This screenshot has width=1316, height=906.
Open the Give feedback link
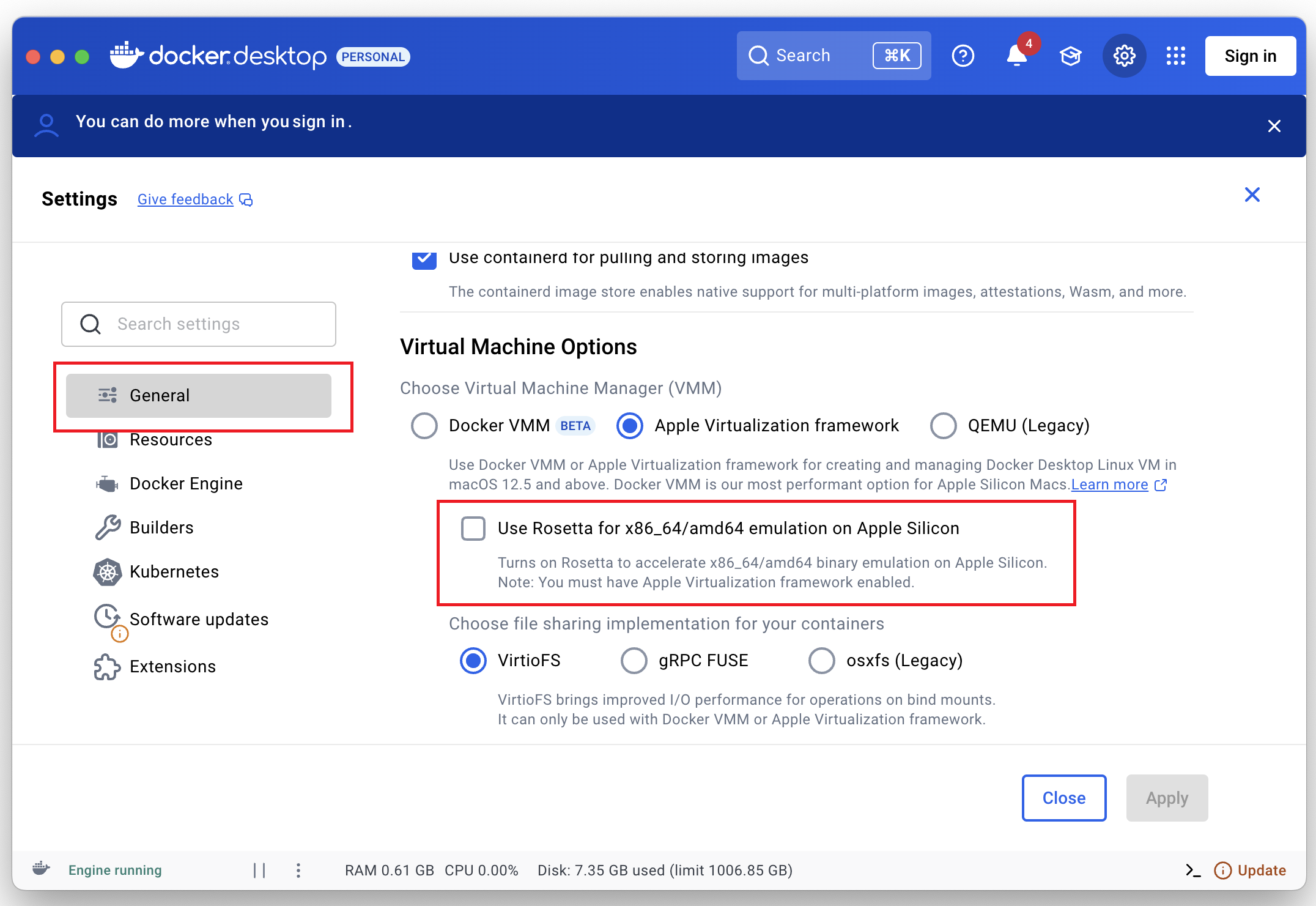pos(185,199)
